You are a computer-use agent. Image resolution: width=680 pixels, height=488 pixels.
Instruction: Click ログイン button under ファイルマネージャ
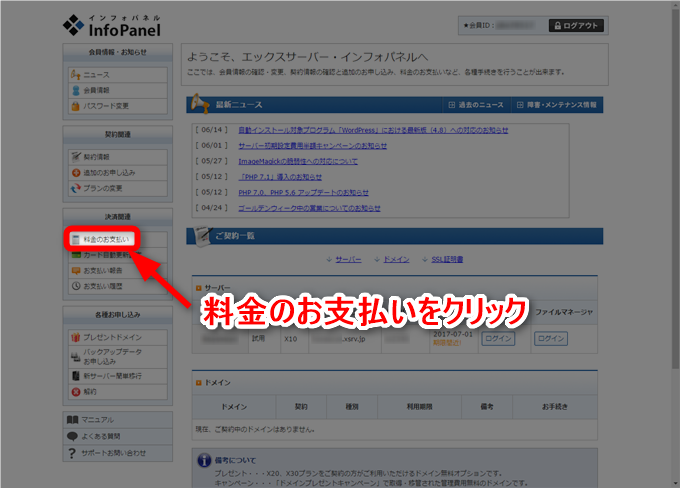pos(551,338)
